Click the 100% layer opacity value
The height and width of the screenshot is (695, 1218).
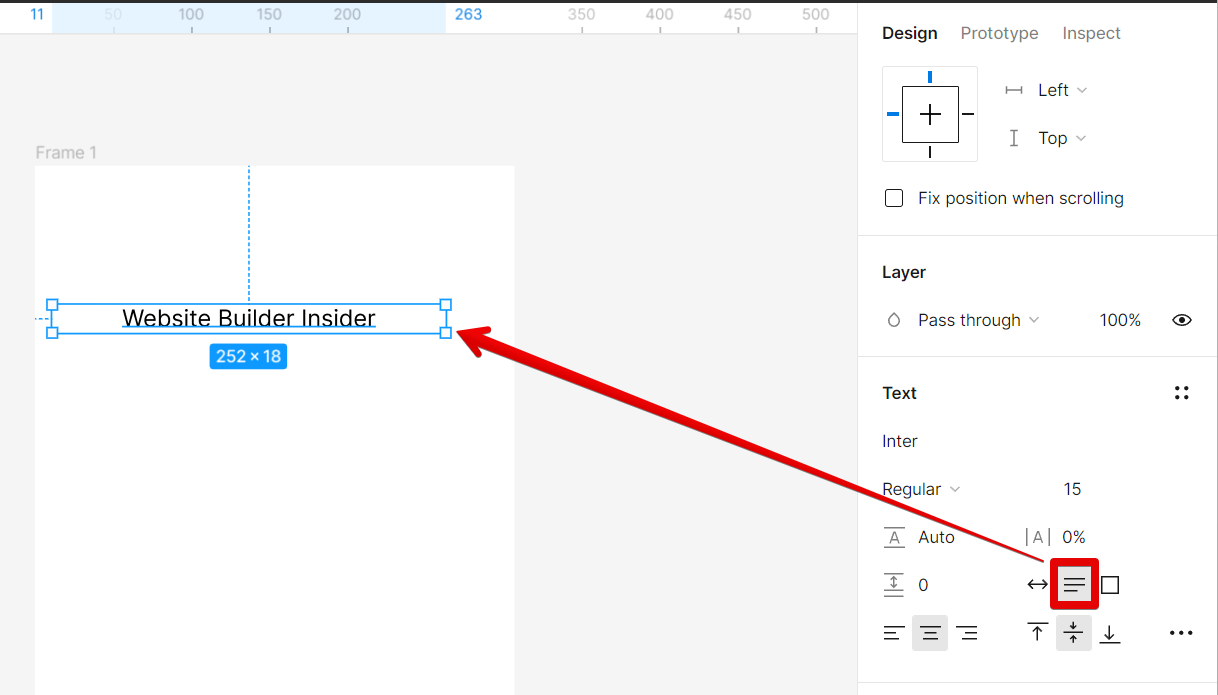(1120, 320)
